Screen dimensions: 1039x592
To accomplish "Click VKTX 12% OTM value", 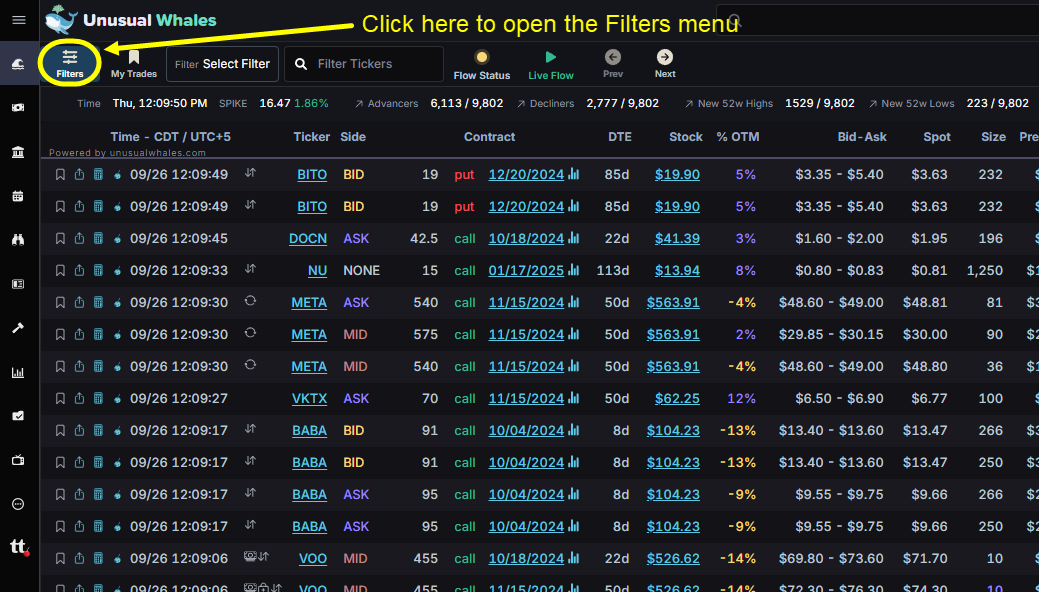I will click(741, 398).
